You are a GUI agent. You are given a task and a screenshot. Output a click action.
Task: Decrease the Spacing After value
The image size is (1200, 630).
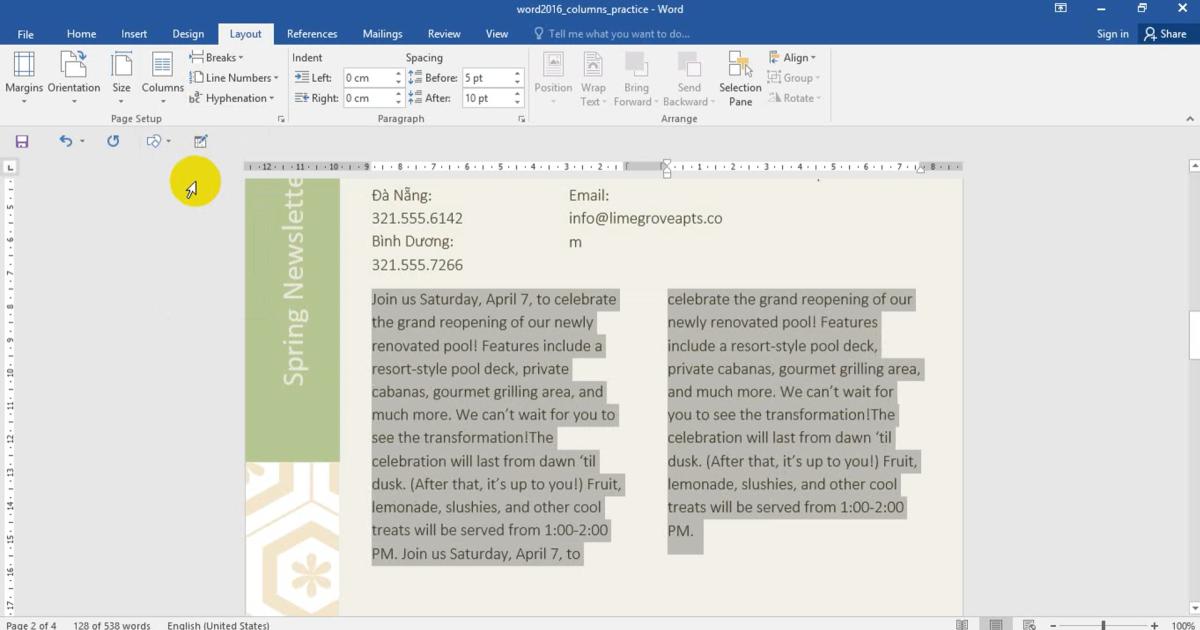[517, 102]
